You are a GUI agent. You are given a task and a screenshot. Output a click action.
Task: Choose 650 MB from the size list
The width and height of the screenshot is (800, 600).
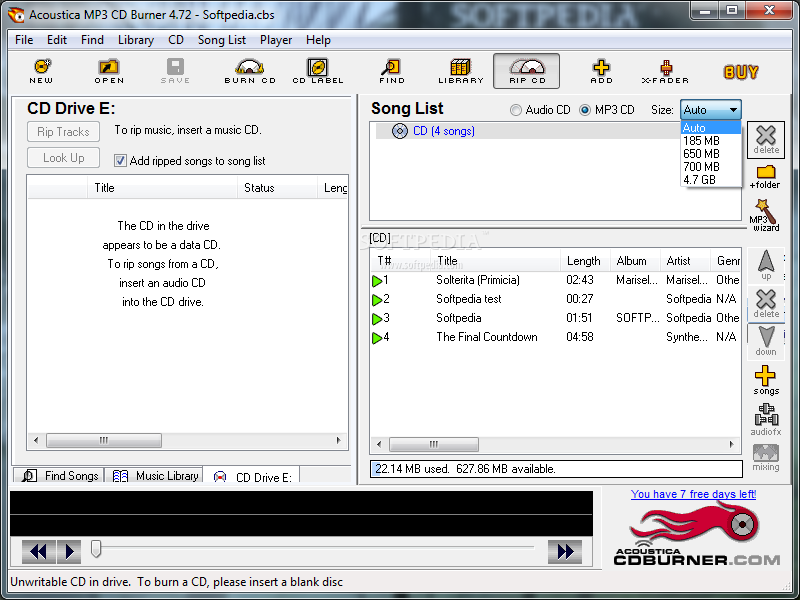[711, 154]
